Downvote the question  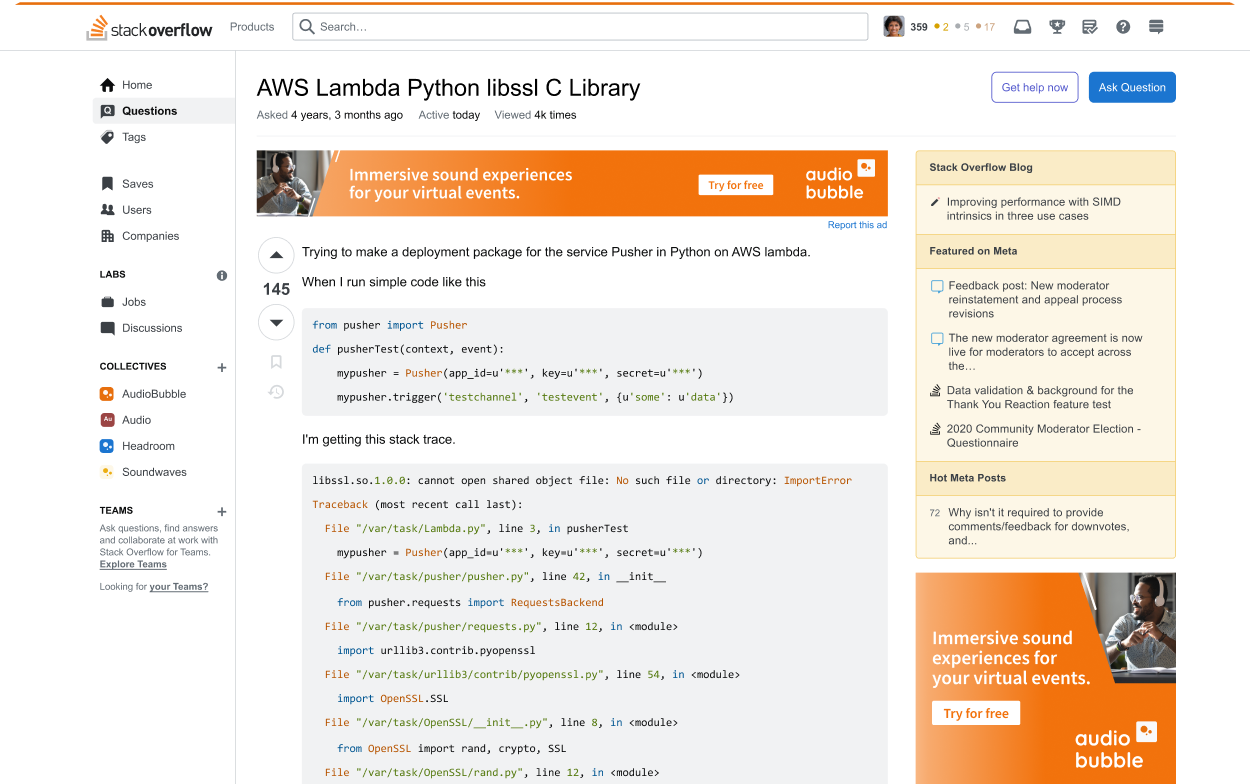276,323
